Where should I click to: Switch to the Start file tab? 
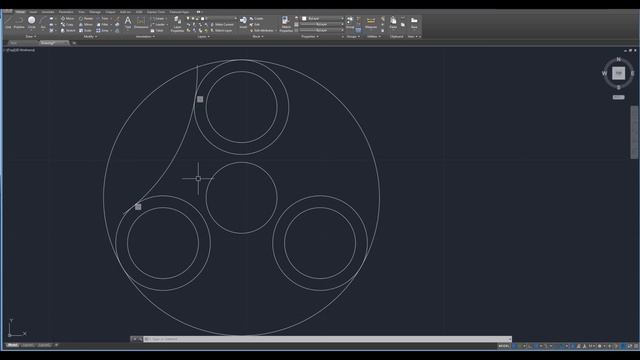click(14, 43)
